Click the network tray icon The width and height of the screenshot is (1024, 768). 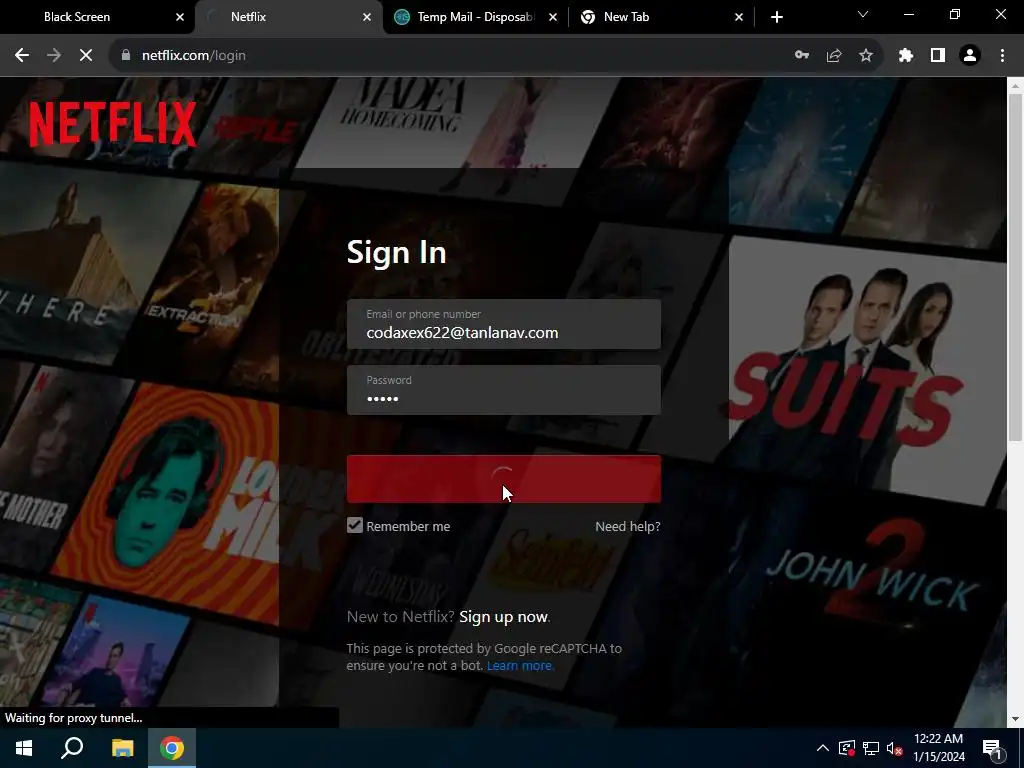click(871, 748)
